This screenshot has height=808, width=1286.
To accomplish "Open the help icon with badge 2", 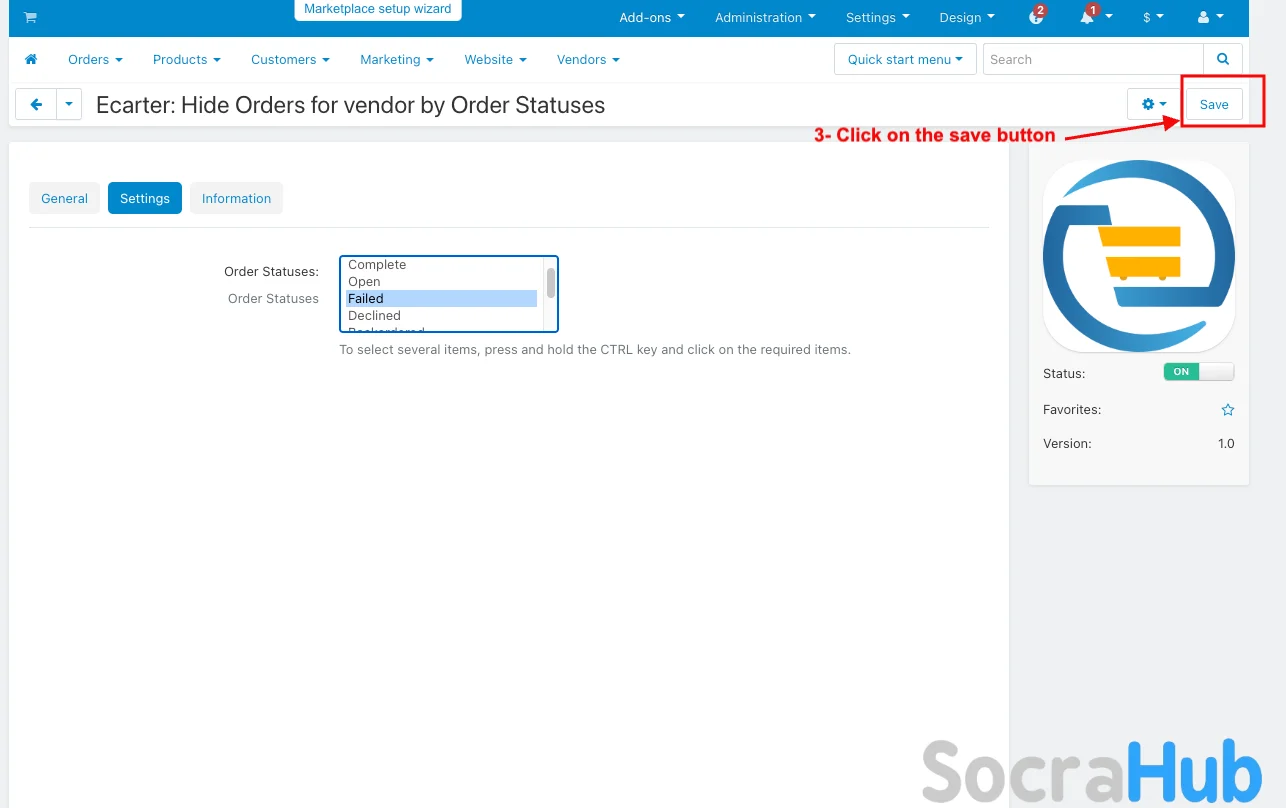I will click(x=1037, y=16).
